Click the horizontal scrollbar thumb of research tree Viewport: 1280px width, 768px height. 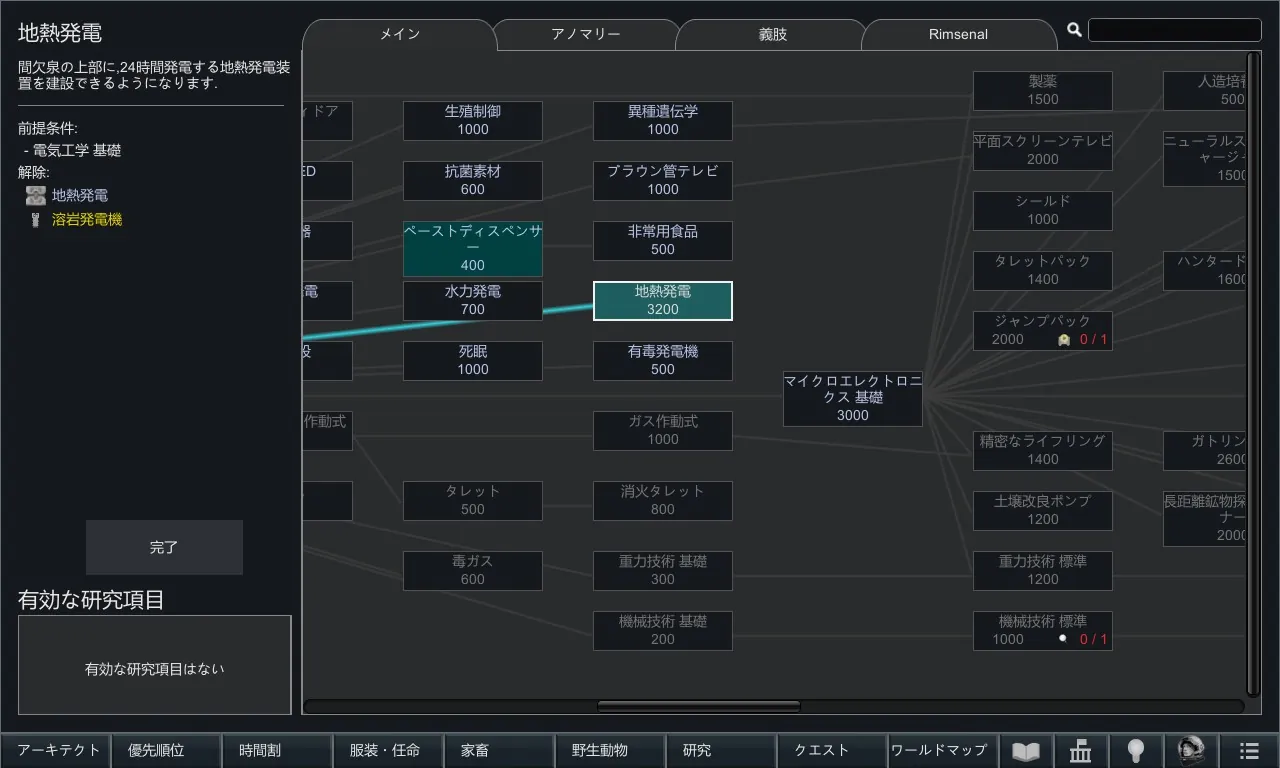(x=698, y=706)
